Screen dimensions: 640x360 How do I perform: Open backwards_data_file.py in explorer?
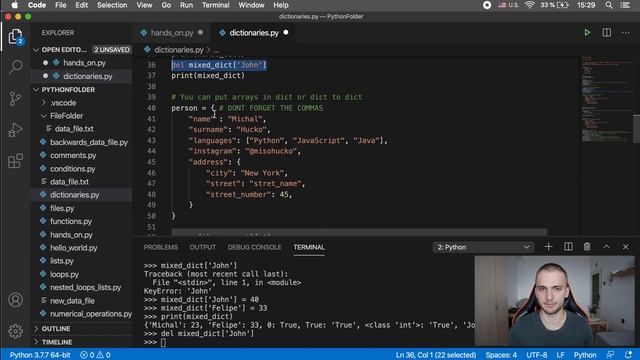coord(89,142)
